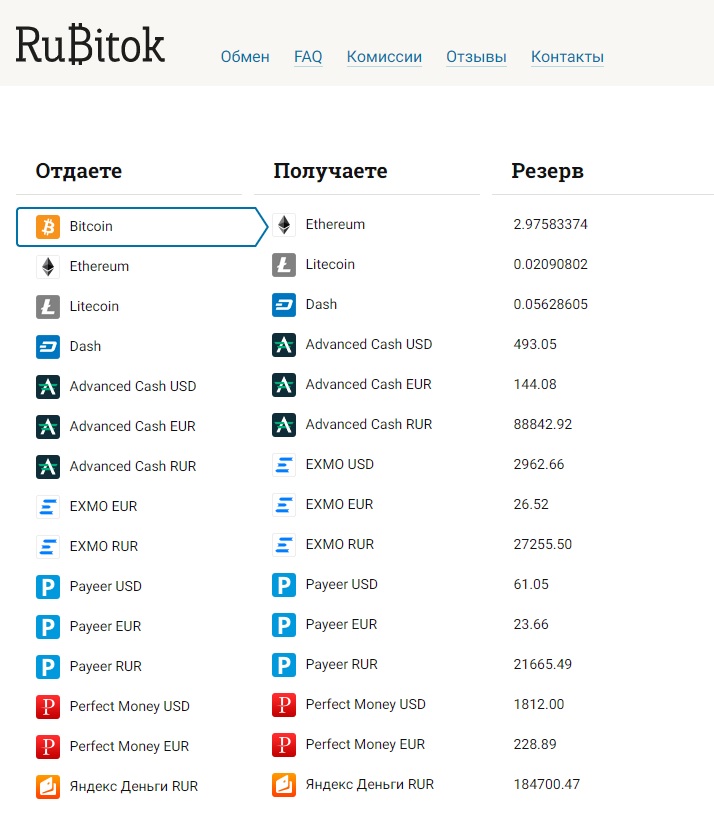The image size is (714, 823).
Task: Click the Litecoin icon in Отдаете column
Action: coord(48,307)
